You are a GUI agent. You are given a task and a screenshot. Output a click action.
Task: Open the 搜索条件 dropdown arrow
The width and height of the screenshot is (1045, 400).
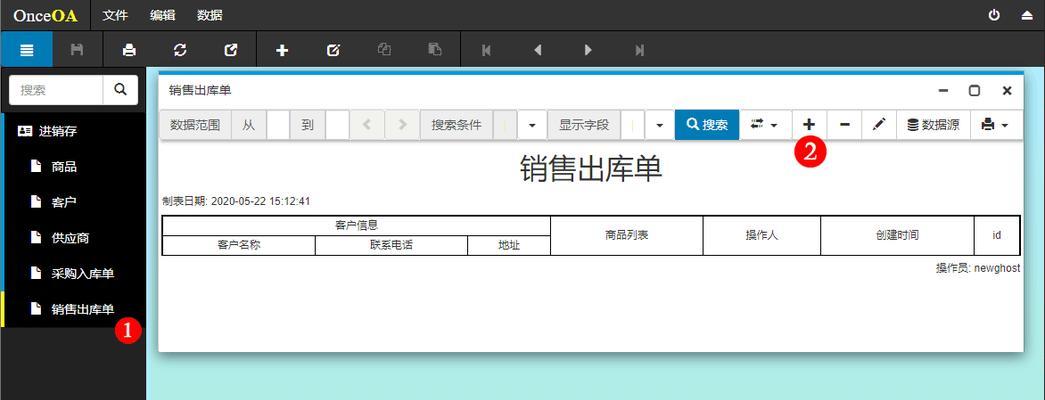(532, 125)
